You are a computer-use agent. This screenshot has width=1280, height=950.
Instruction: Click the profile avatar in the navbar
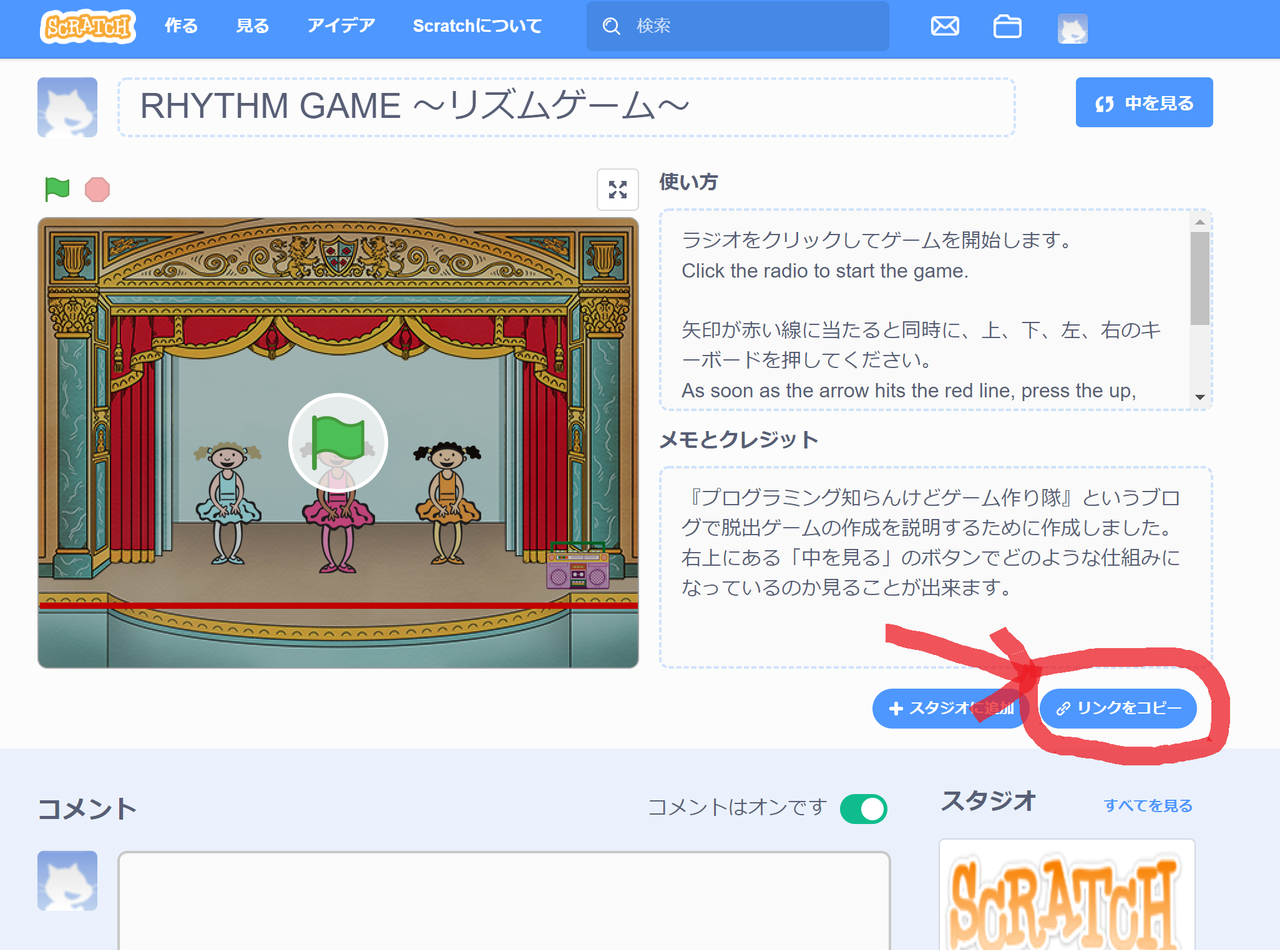coord(1072,28)
